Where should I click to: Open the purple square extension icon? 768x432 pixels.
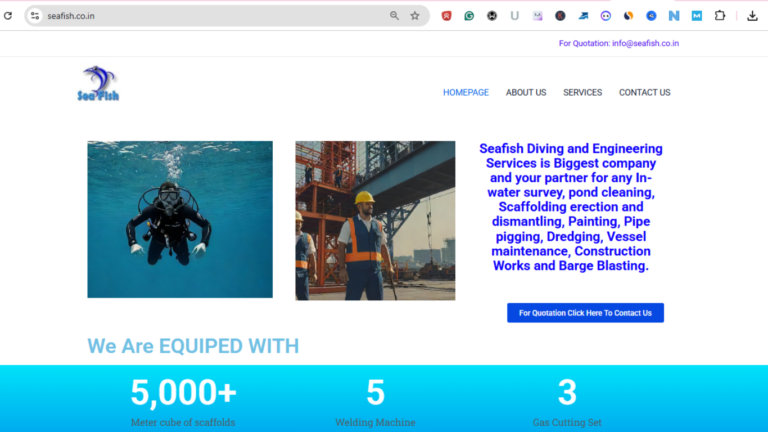pos(538,16)
